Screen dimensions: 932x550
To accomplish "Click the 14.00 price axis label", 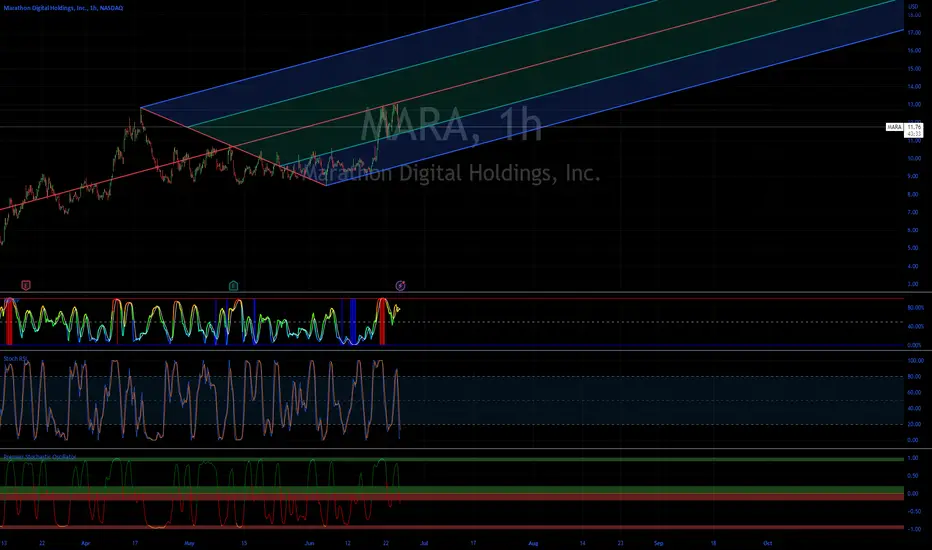I will point(914,86).
